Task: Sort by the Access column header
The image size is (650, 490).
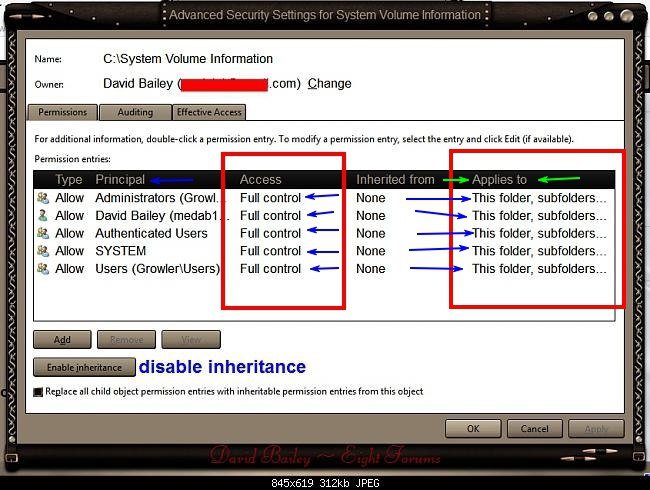Action: pyautogui.click(x=260, y=180)
